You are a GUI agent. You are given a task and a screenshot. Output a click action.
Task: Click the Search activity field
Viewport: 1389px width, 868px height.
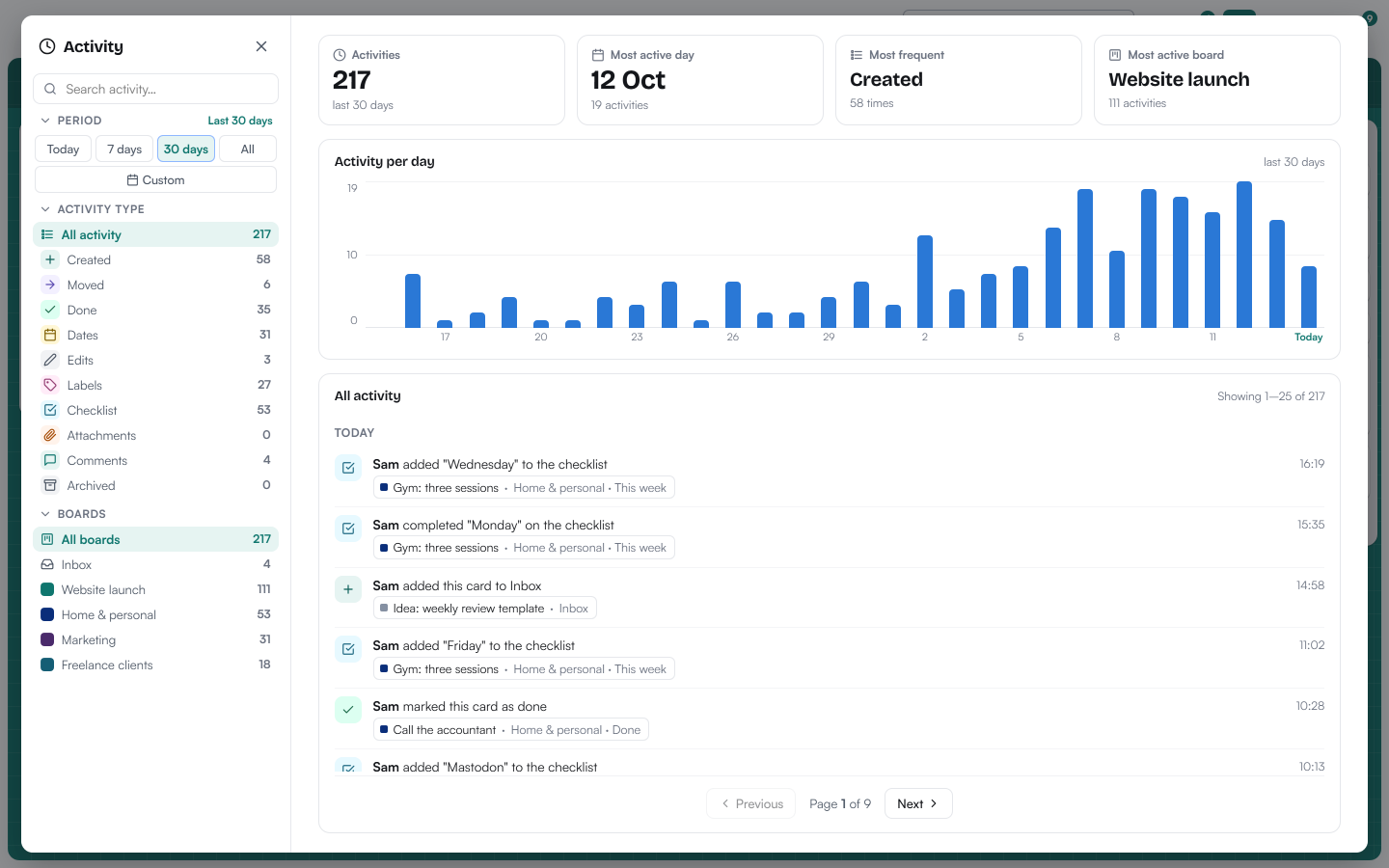point(155,89)
